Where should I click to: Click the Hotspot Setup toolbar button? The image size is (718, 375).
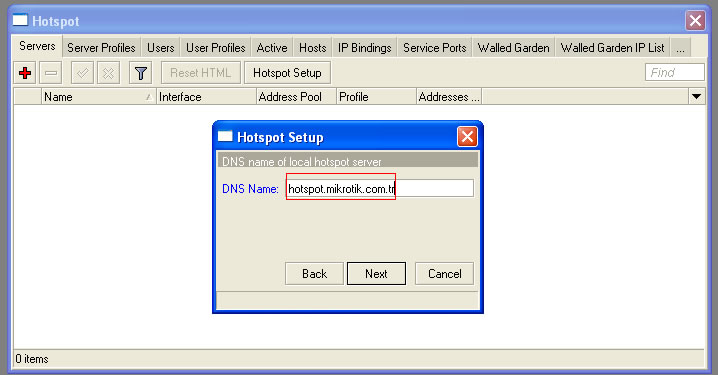tap(287, 73)
